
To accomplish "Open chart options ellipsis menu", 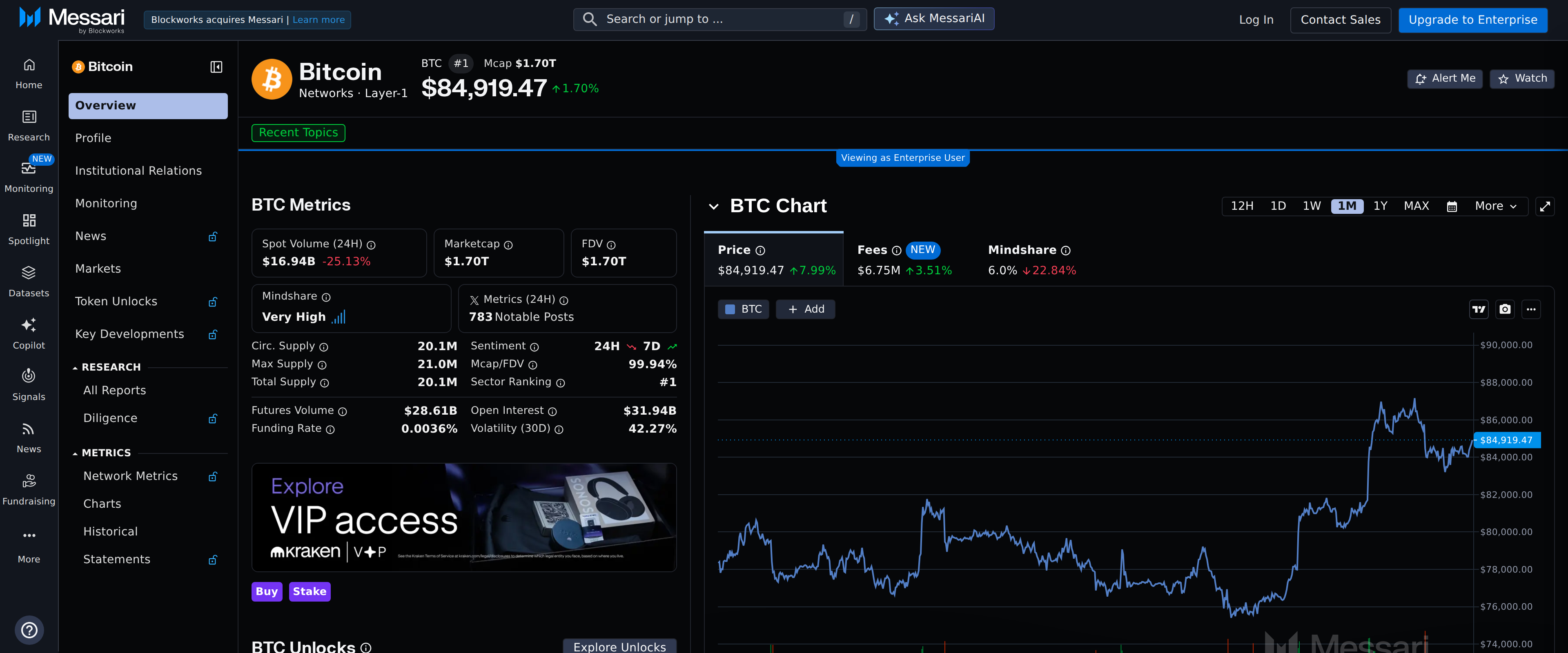I will click(1531, 309).
